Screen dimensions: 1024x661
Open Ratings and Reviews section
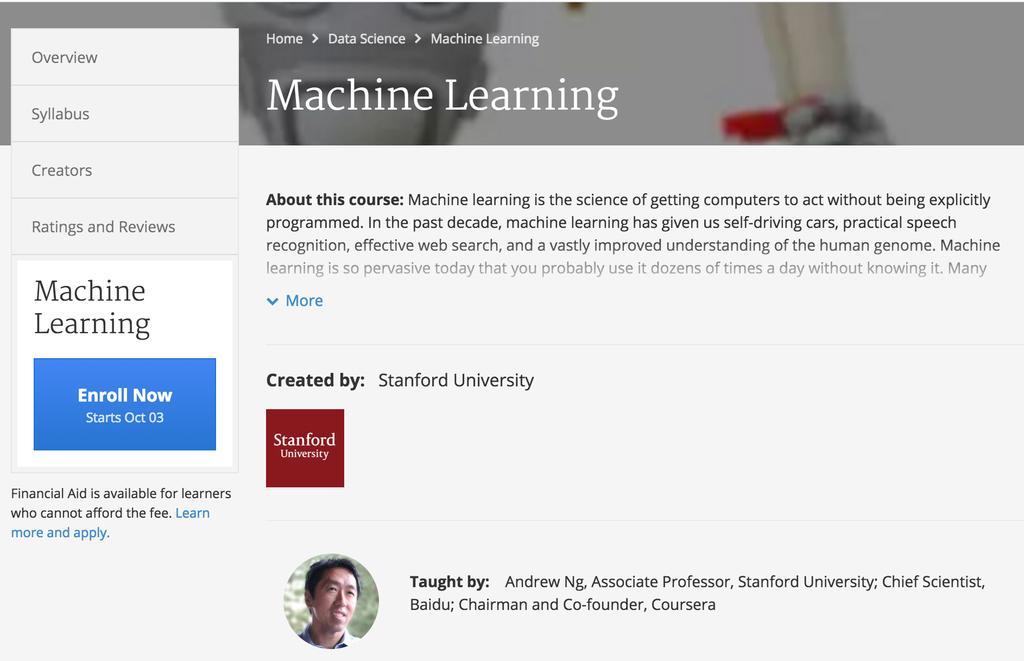(125, 227)
